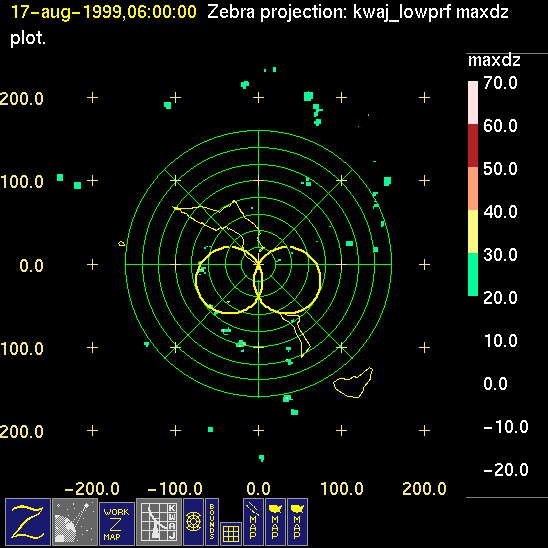Click the kwaj_lowprf maxdz title text
The height and width of the screenshot is (548, 548).
pyautogui.click(x=431, y=13)
